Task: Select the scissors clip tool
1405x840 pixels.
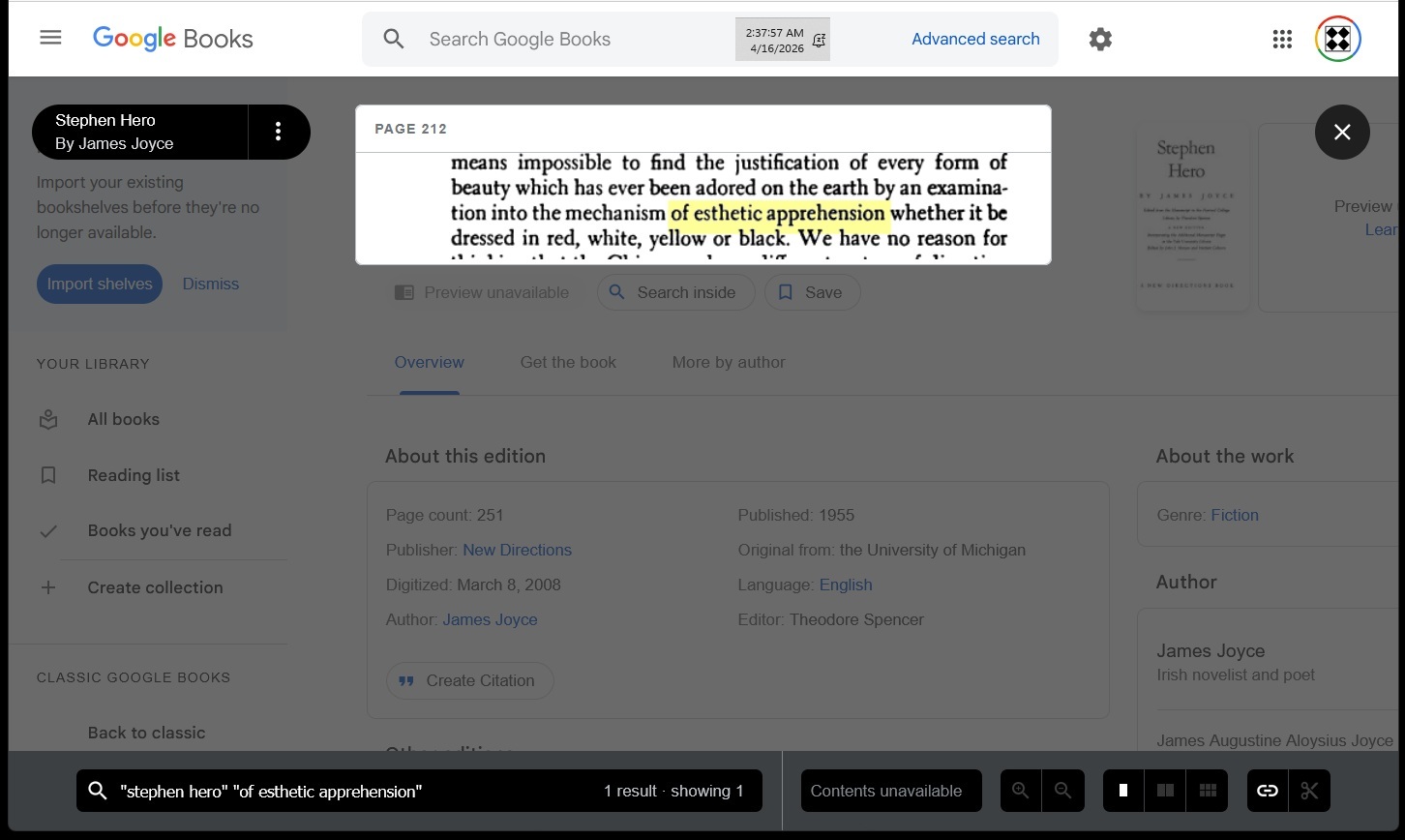Action: 1309,791
